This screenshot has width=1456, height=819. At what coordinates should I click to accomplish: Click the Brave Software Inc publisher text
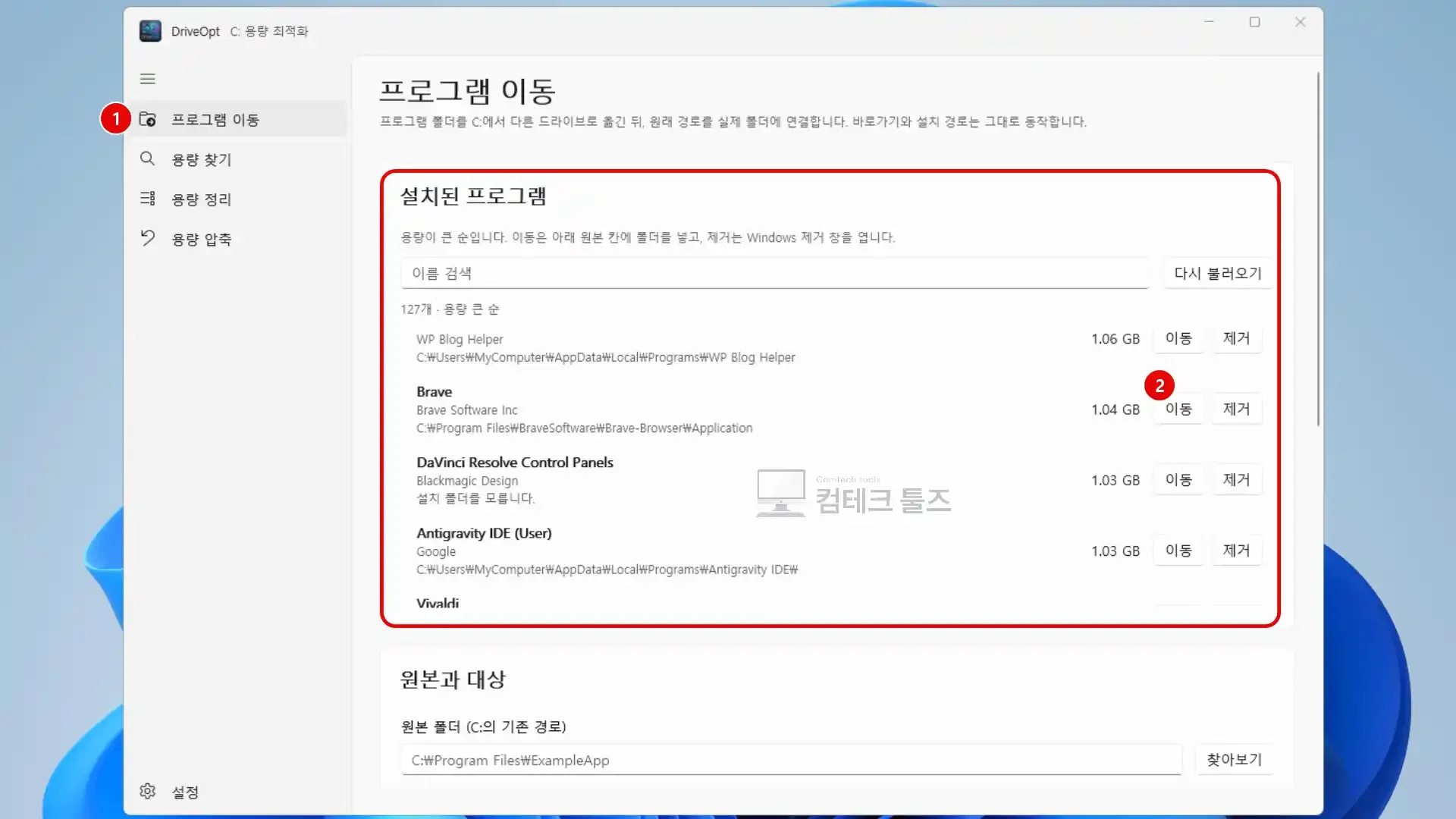pyautogui.click(x=467, y=410)
